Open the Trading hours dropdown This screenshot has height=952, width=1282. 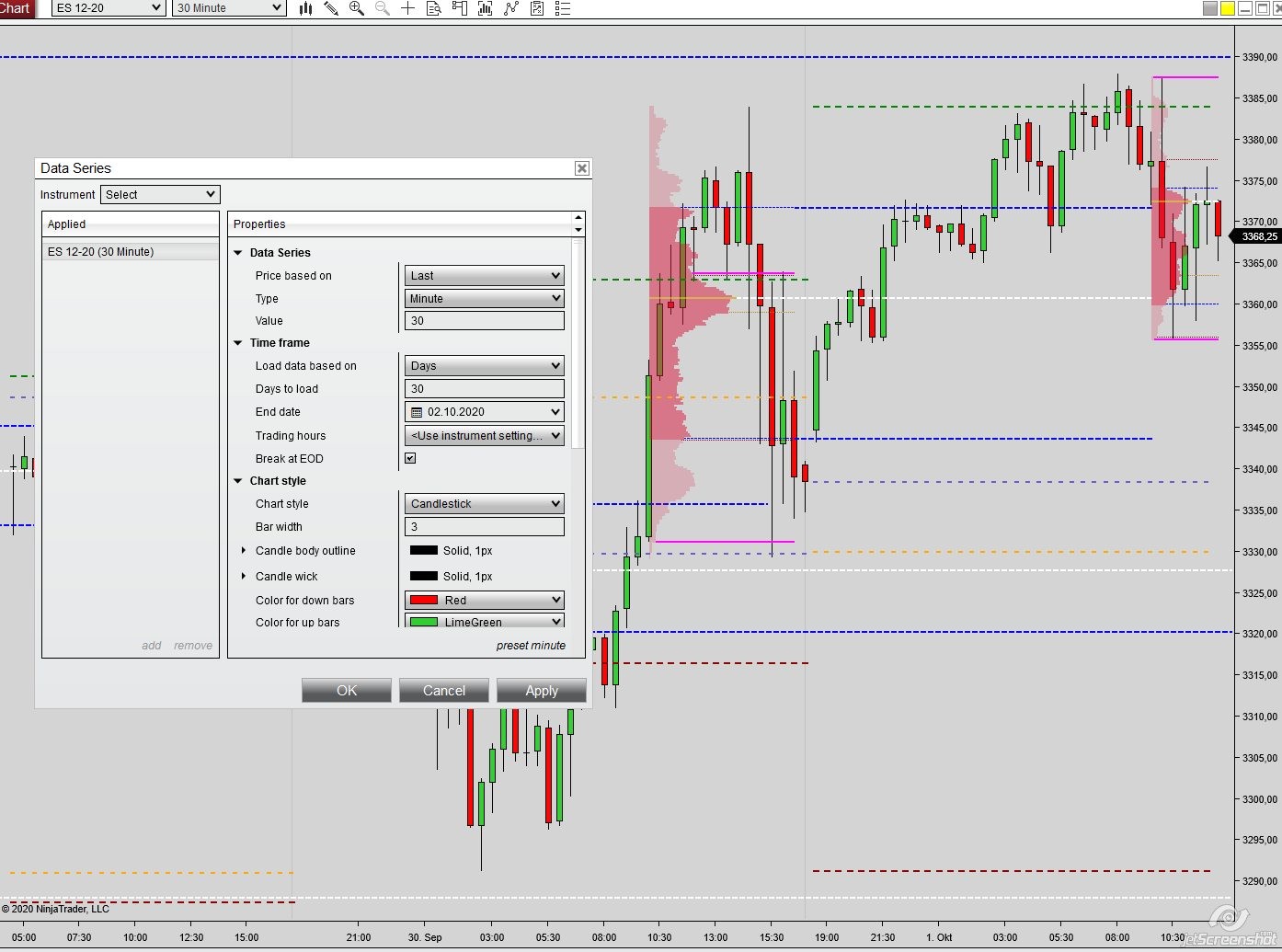[x=484, y=435]
